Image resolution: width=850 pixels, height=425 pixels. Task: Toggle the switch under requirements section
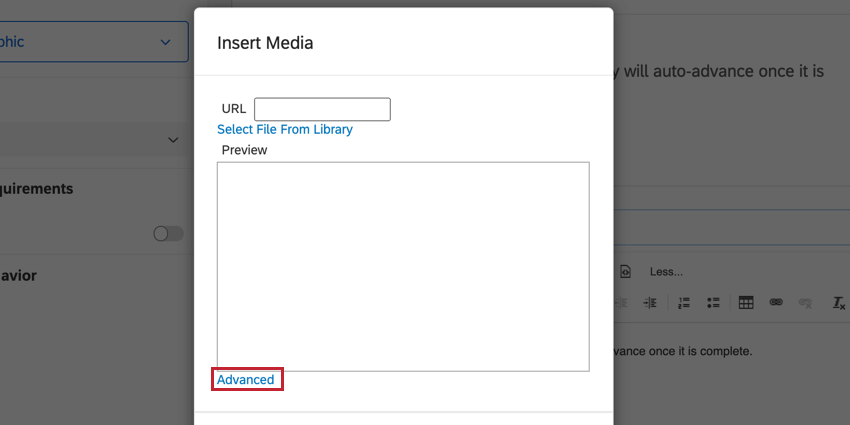click(x=169, y=234)
